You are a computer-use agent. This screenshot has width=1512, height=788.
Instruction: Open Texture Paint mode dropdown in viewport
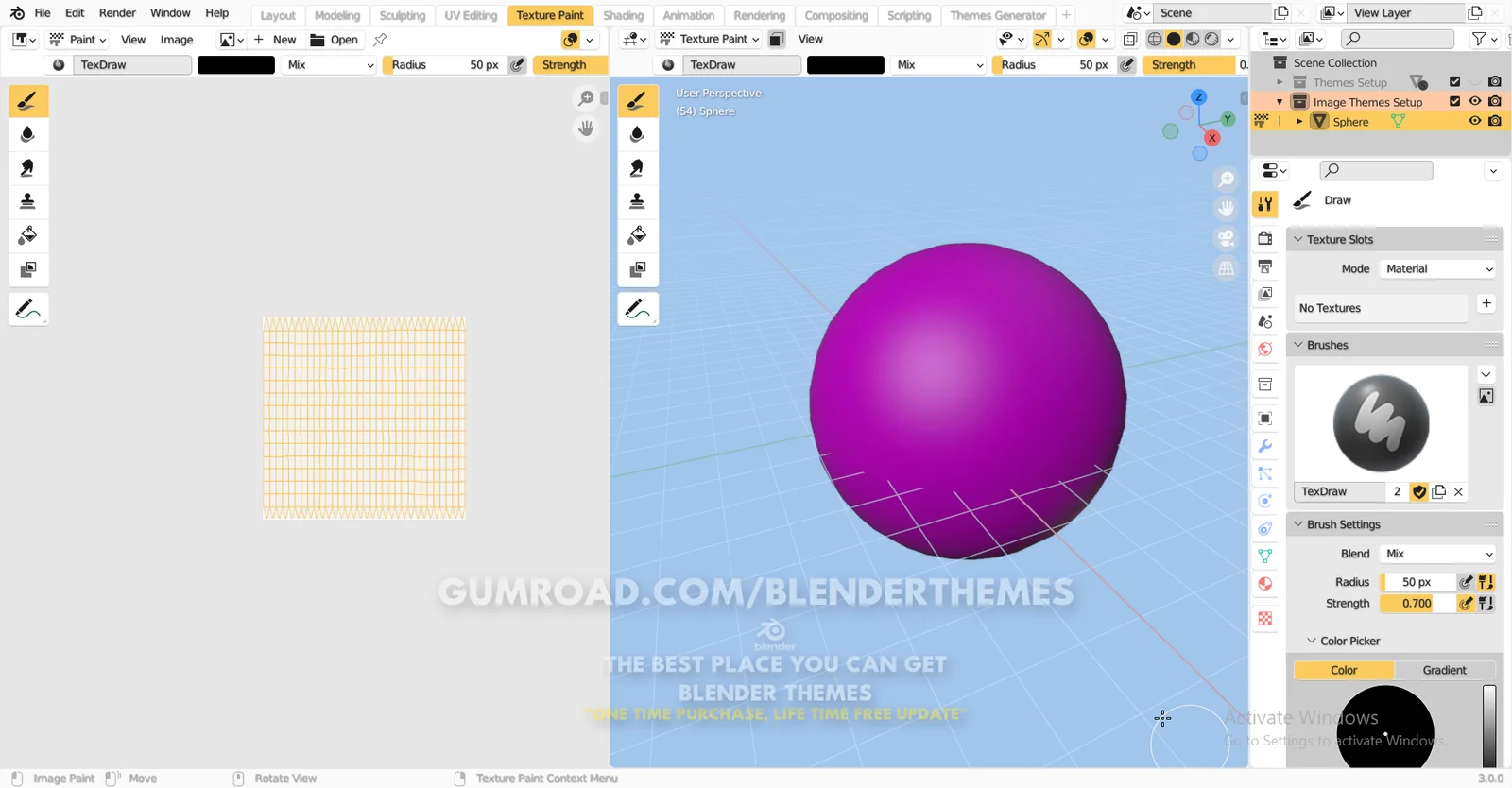pyautogui.click(x=709, y=39)
